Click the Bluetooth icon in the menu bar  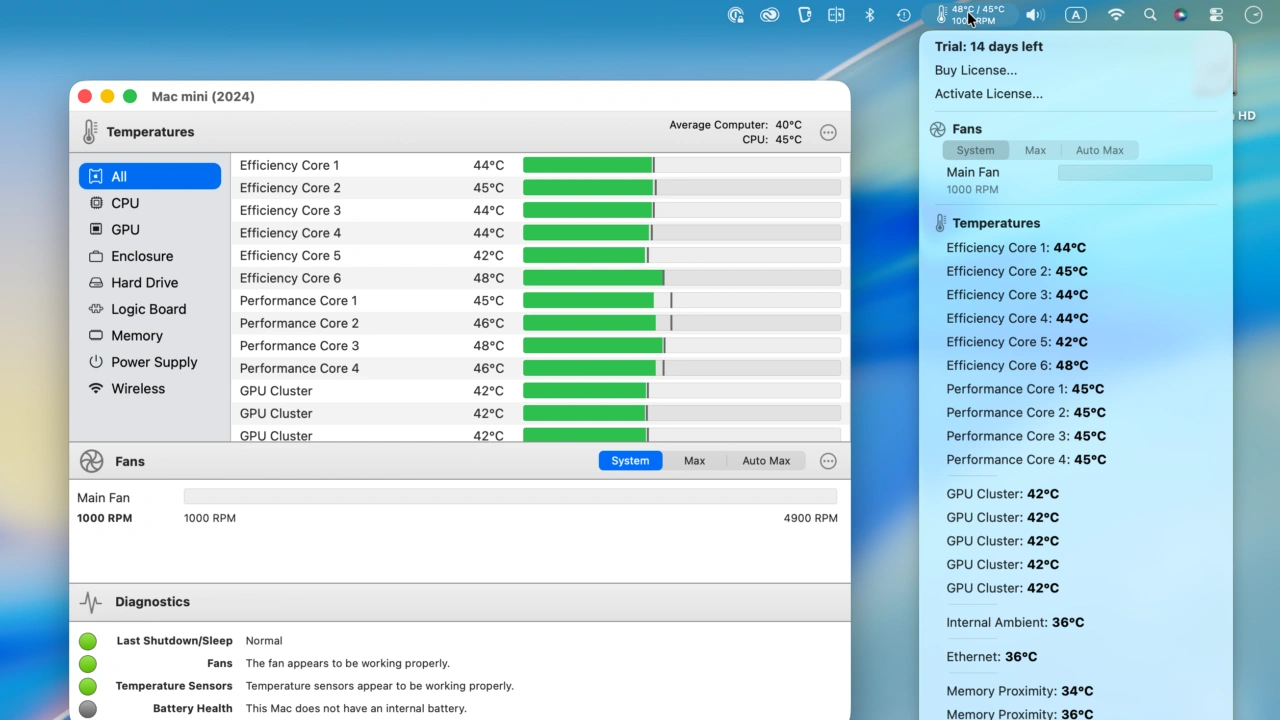tap(868, 15)
